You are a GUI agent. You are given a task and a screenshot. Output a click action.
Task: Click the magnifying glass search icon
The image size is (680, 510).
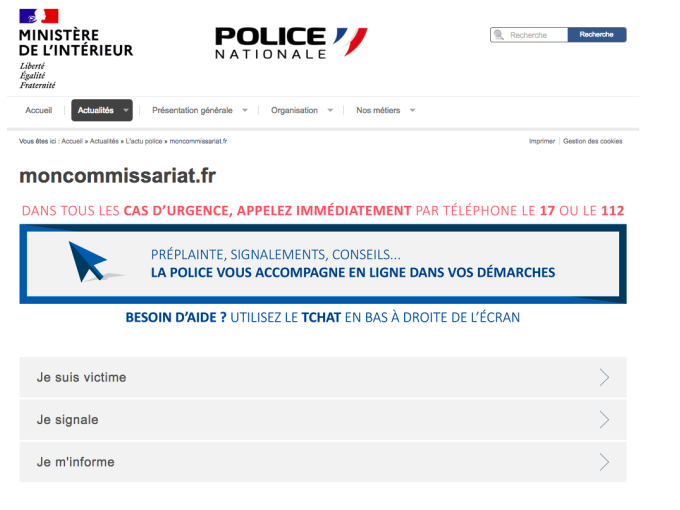[x=499, y=35]
